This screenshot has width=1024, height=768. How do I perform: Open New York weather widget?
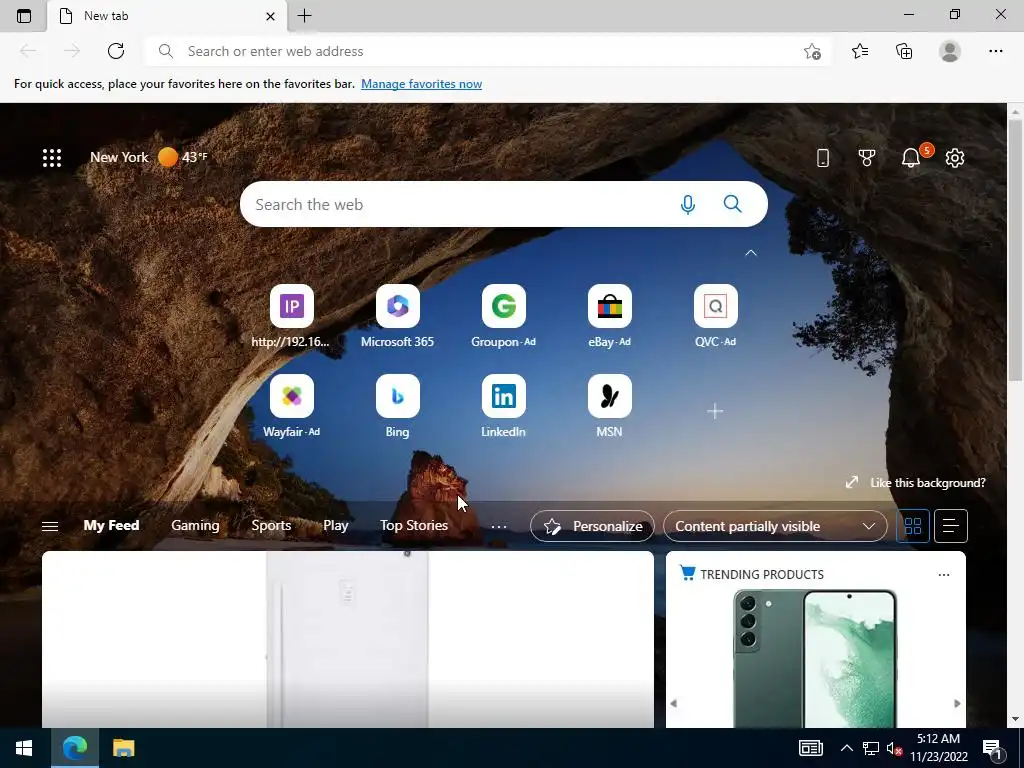[x=148, y=157]
